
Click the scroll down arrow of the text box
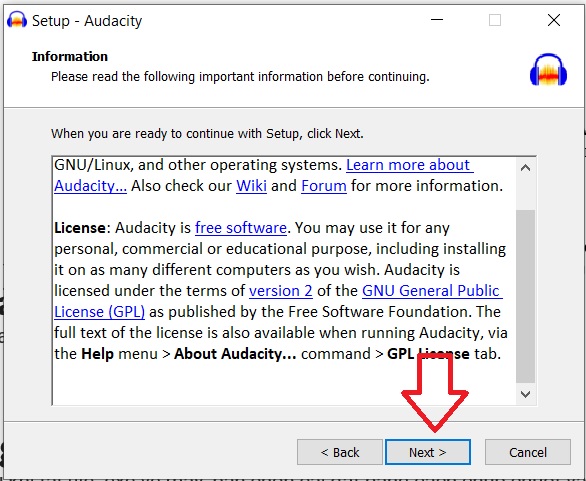(525, 394)
